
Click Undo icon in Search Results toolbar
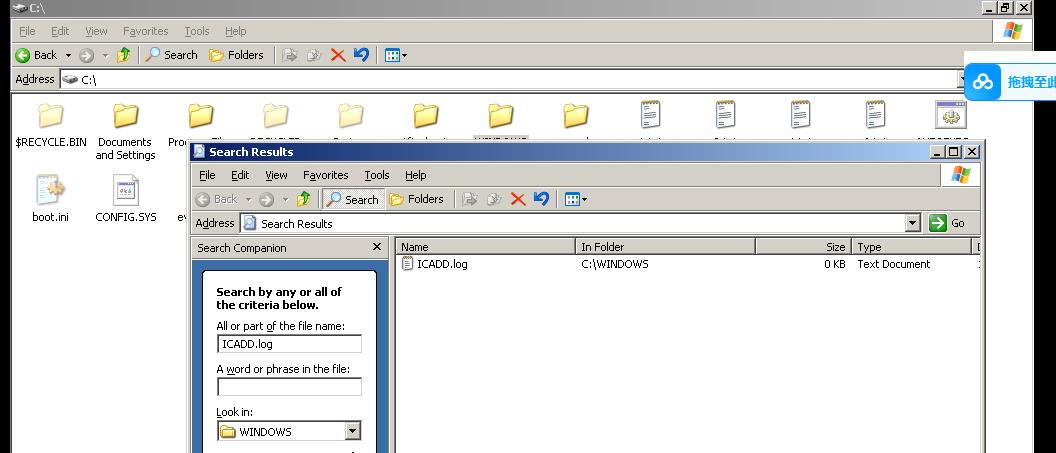click(x=541, y=199)
